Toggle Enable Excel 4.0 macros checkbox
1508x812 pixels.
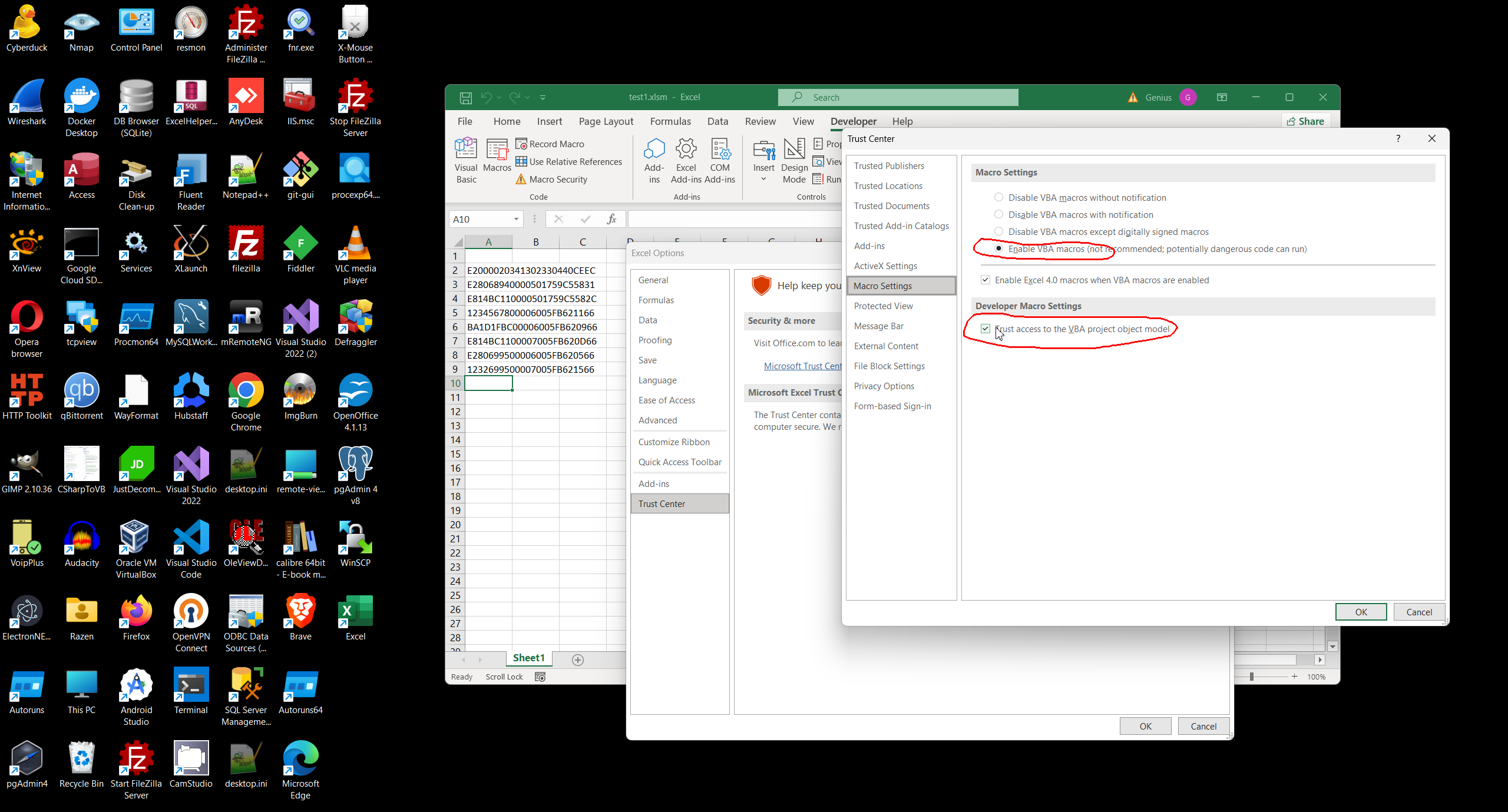[x=986, y=280]
